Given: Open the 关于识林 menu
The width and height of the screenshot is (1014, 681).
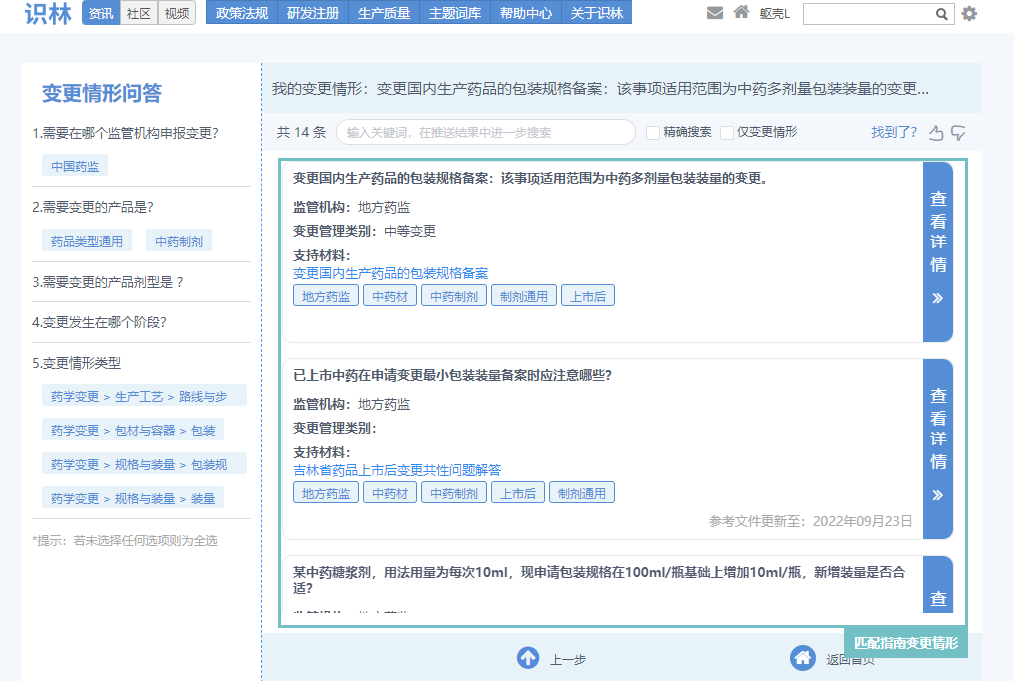Looking at the screenshot, I should (597, 13).
